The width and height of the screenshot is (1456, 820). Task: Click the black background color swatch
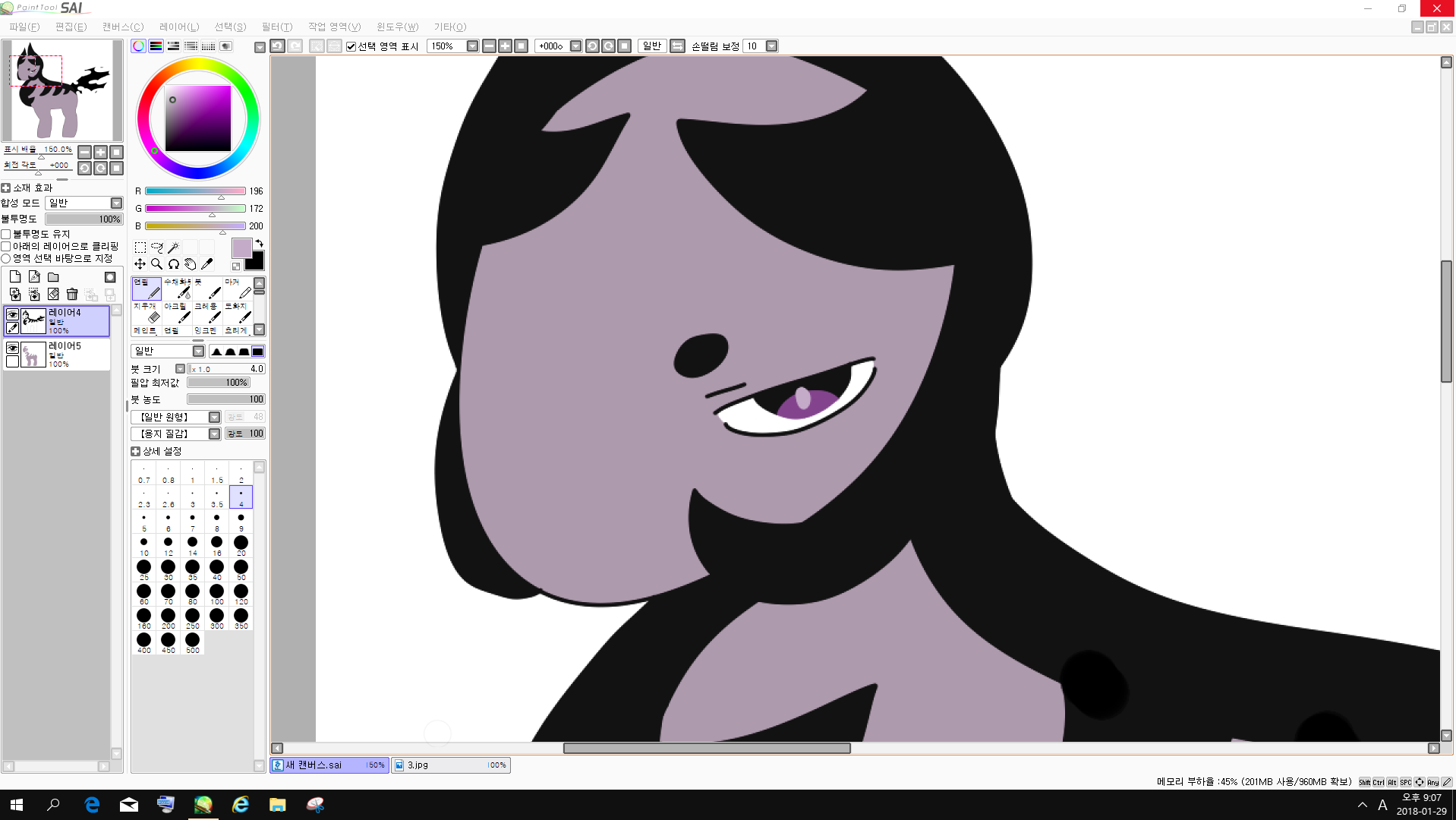click(256, 262)
